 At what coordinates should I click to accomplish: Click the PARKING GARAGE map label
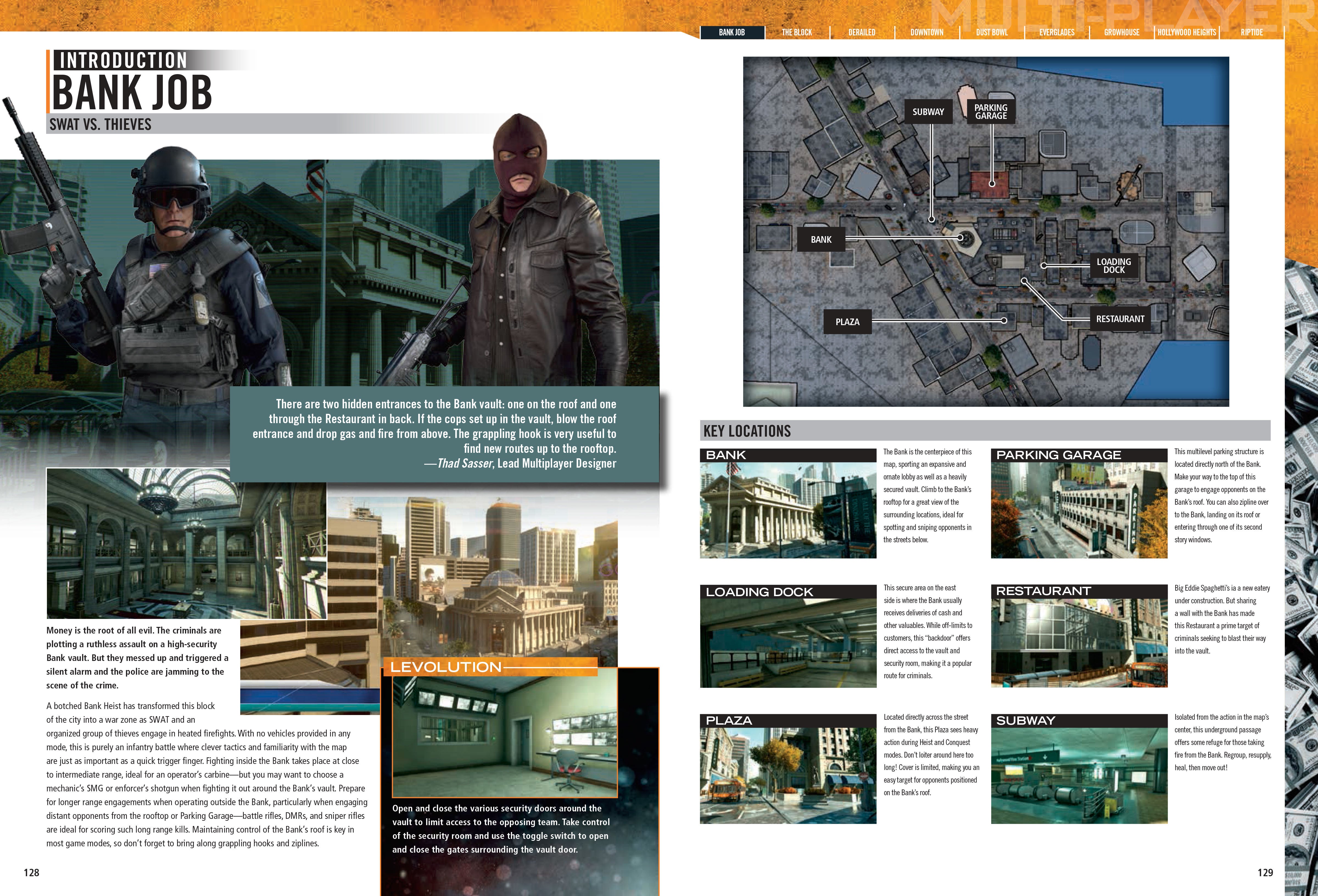click(x=991, y=112)
